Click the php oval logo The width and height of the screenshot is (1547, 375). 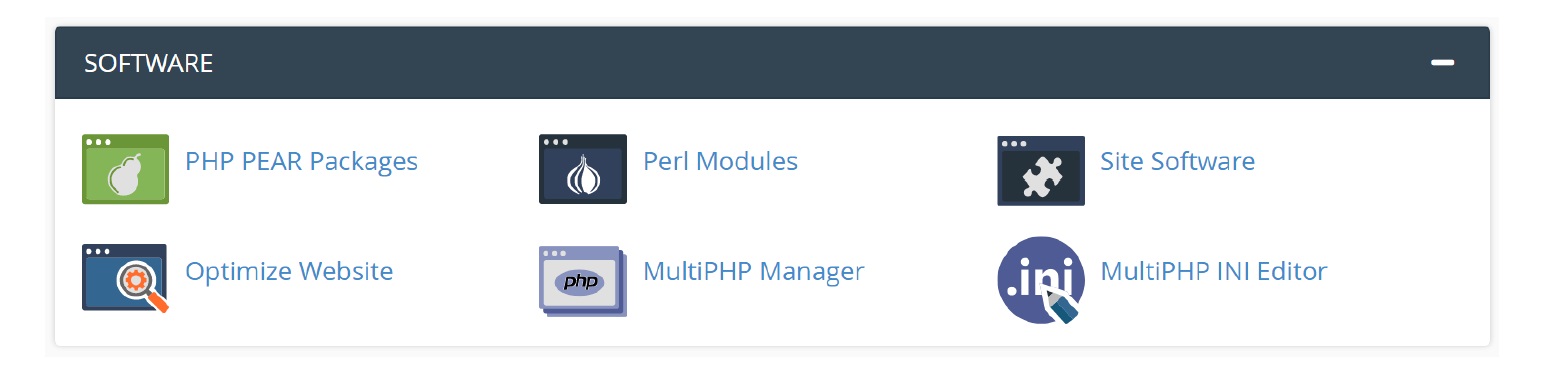point(580,282)
